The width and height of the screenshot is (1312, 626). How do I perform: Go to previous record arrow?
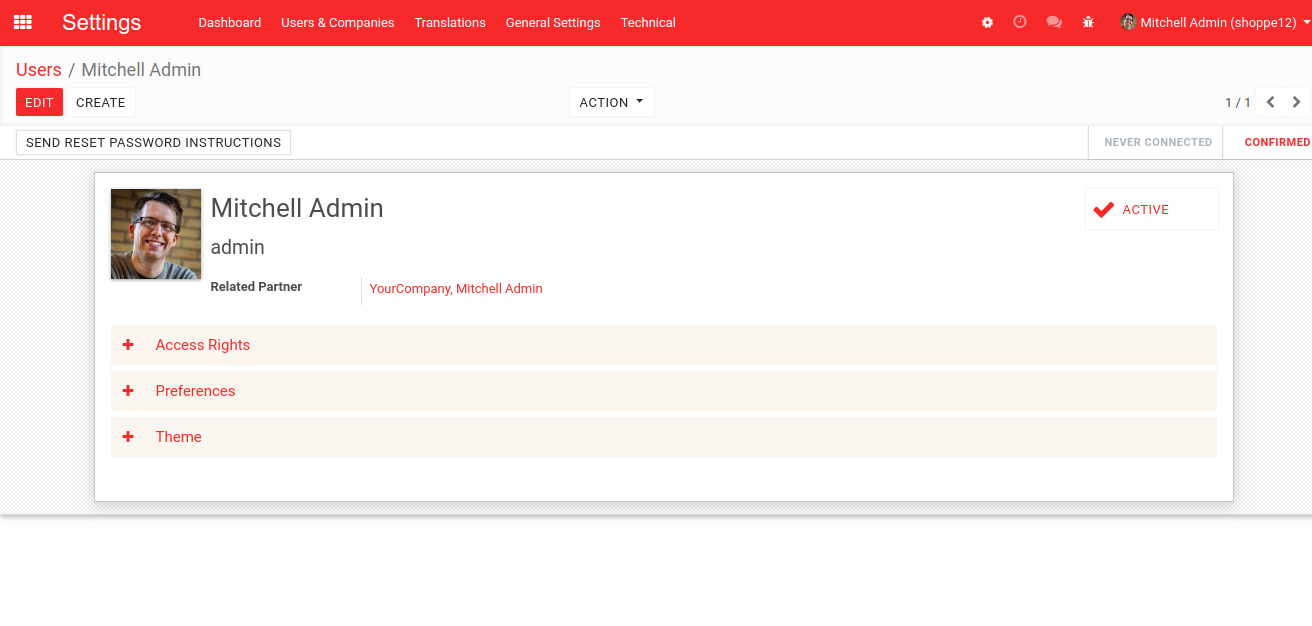coord(1270,102)
